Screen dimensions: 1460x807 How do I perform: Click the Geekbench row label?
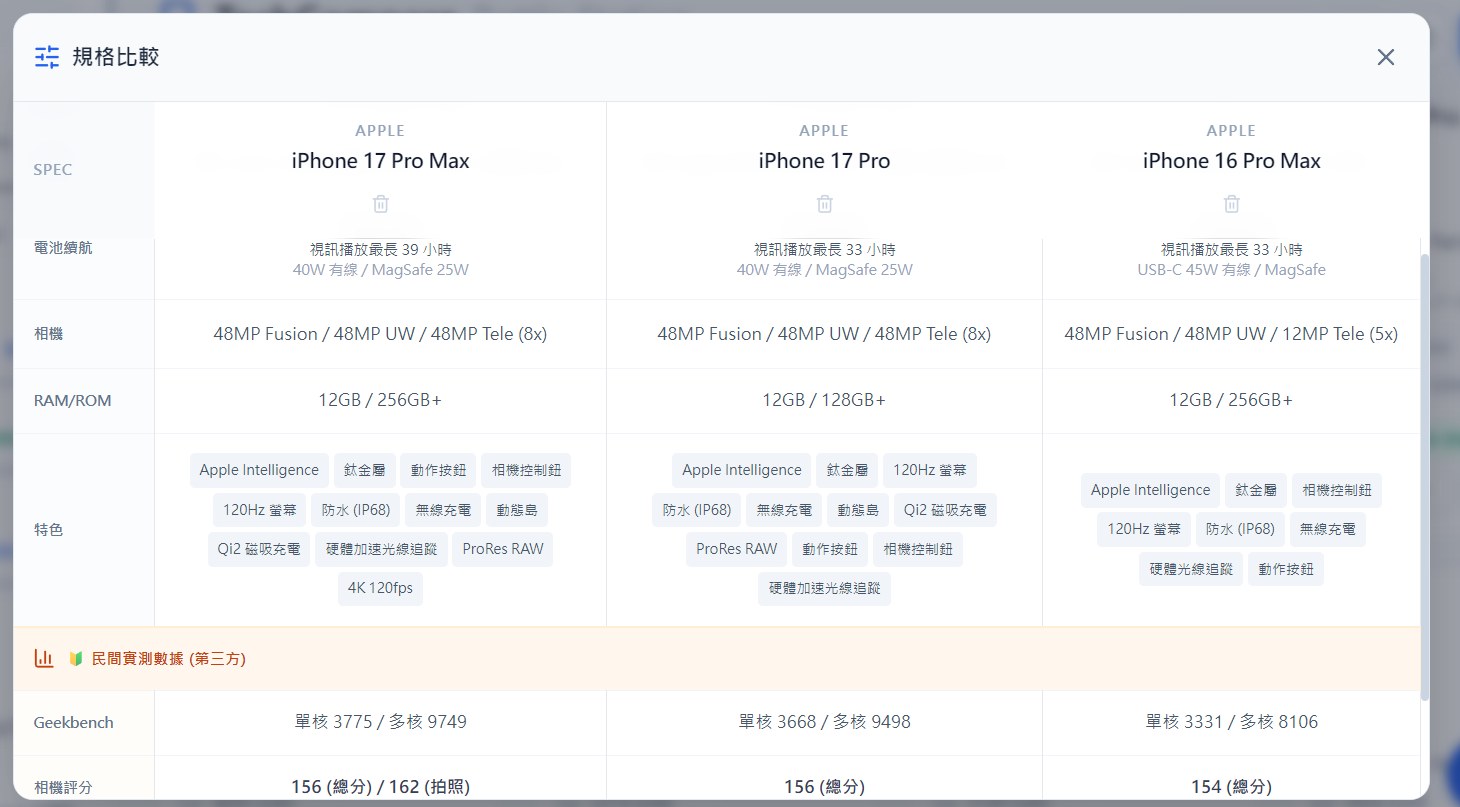(x=74, y=723)
